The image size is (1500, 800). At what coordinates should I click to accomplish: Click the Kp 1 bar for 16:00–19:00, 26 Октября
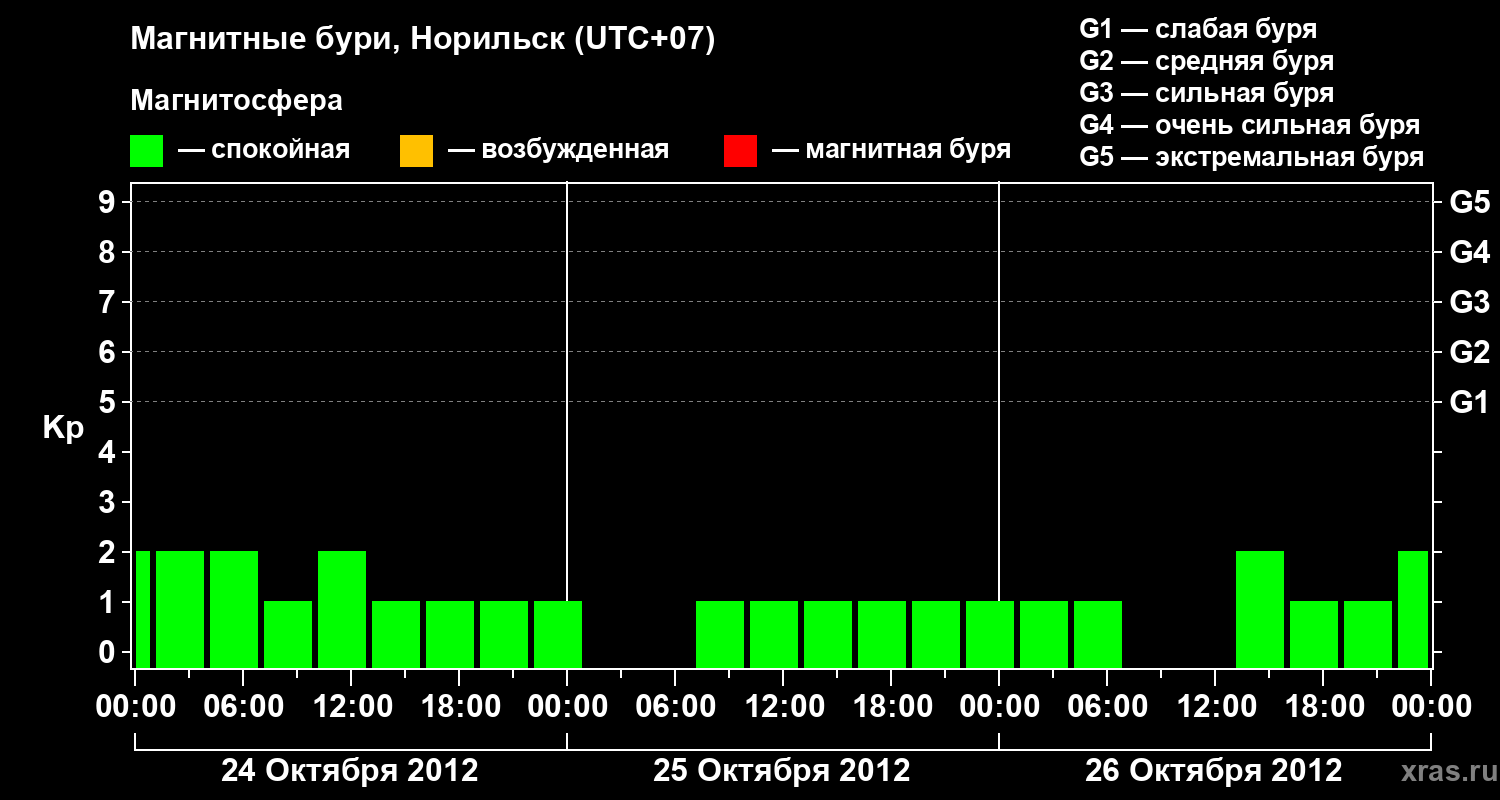[1314, 634]
